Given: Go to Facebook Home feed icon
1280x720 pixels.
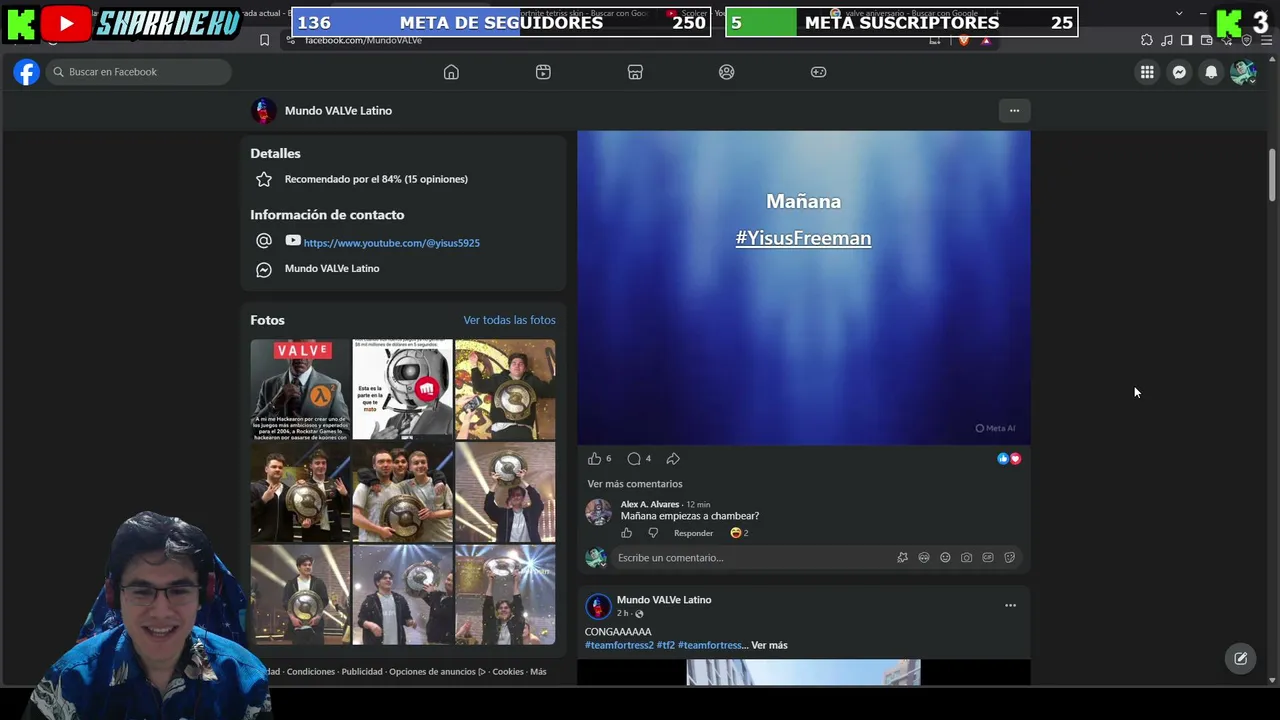Looking at the screenshot, I should [x=451, y=72].
